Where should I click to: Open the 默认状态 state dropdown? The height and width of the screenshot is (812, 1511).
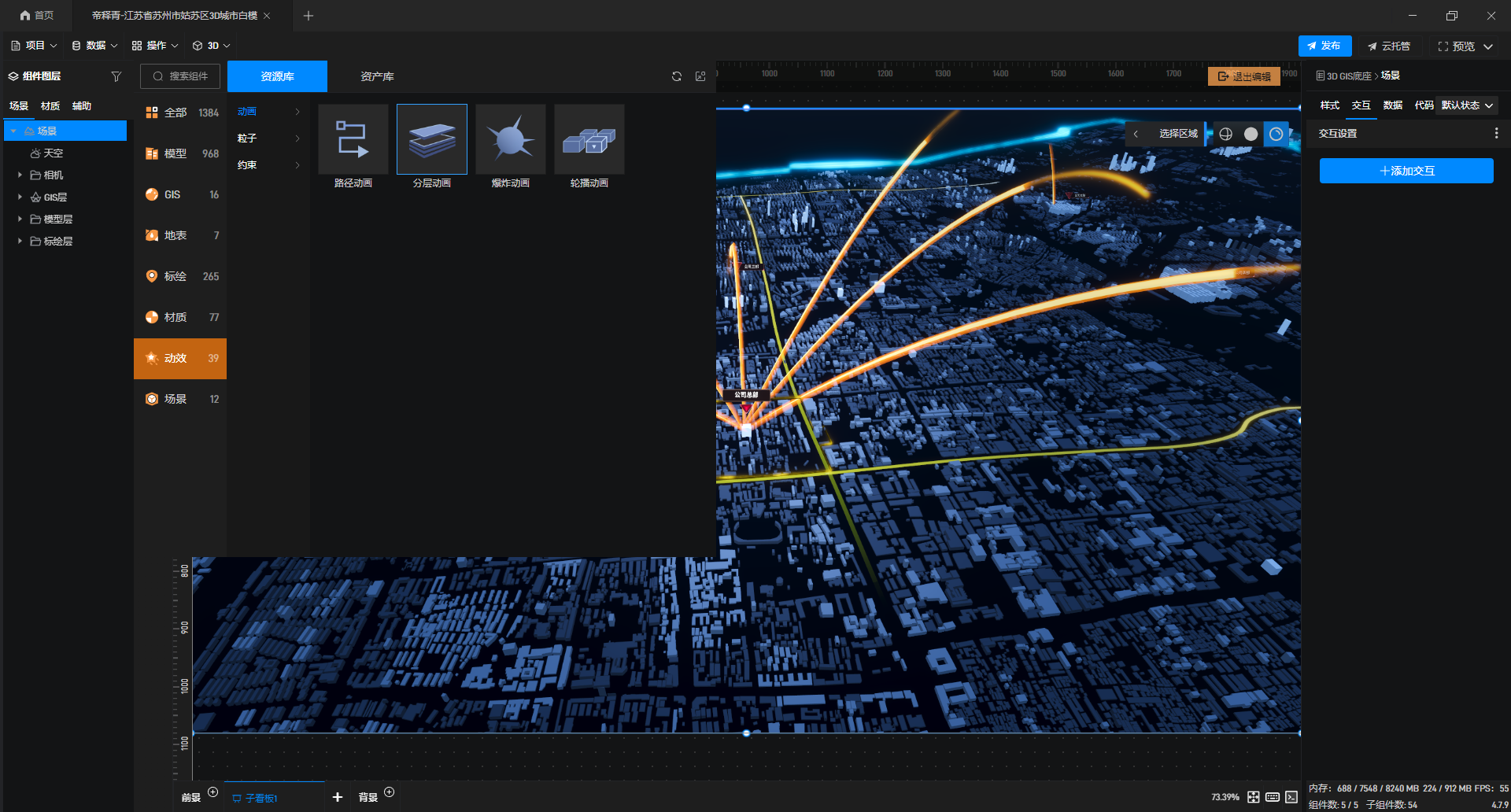[x=1467, y=105]
